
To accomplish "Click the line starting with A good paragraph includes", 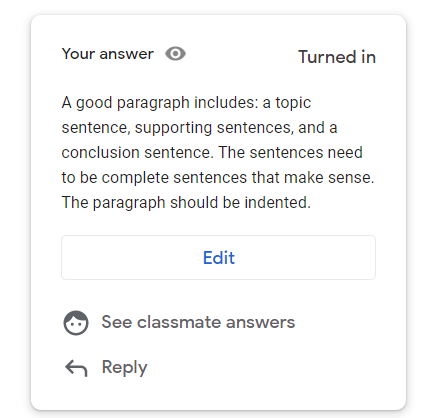I will click(x=186, y=103).
